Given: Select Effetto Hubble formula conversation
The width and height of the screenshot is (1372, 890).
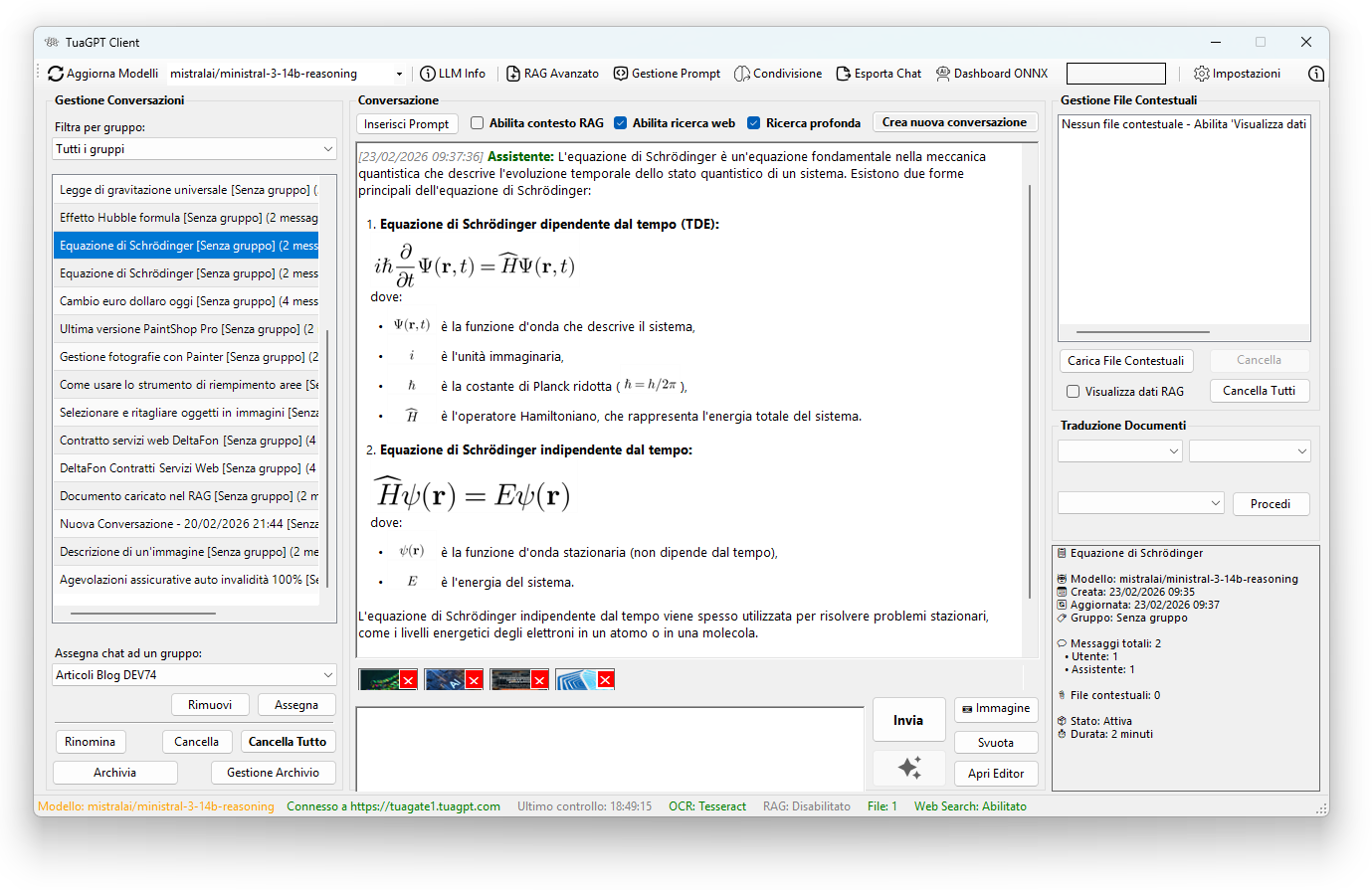Looking at the screenshot, I should pos(187,218).
